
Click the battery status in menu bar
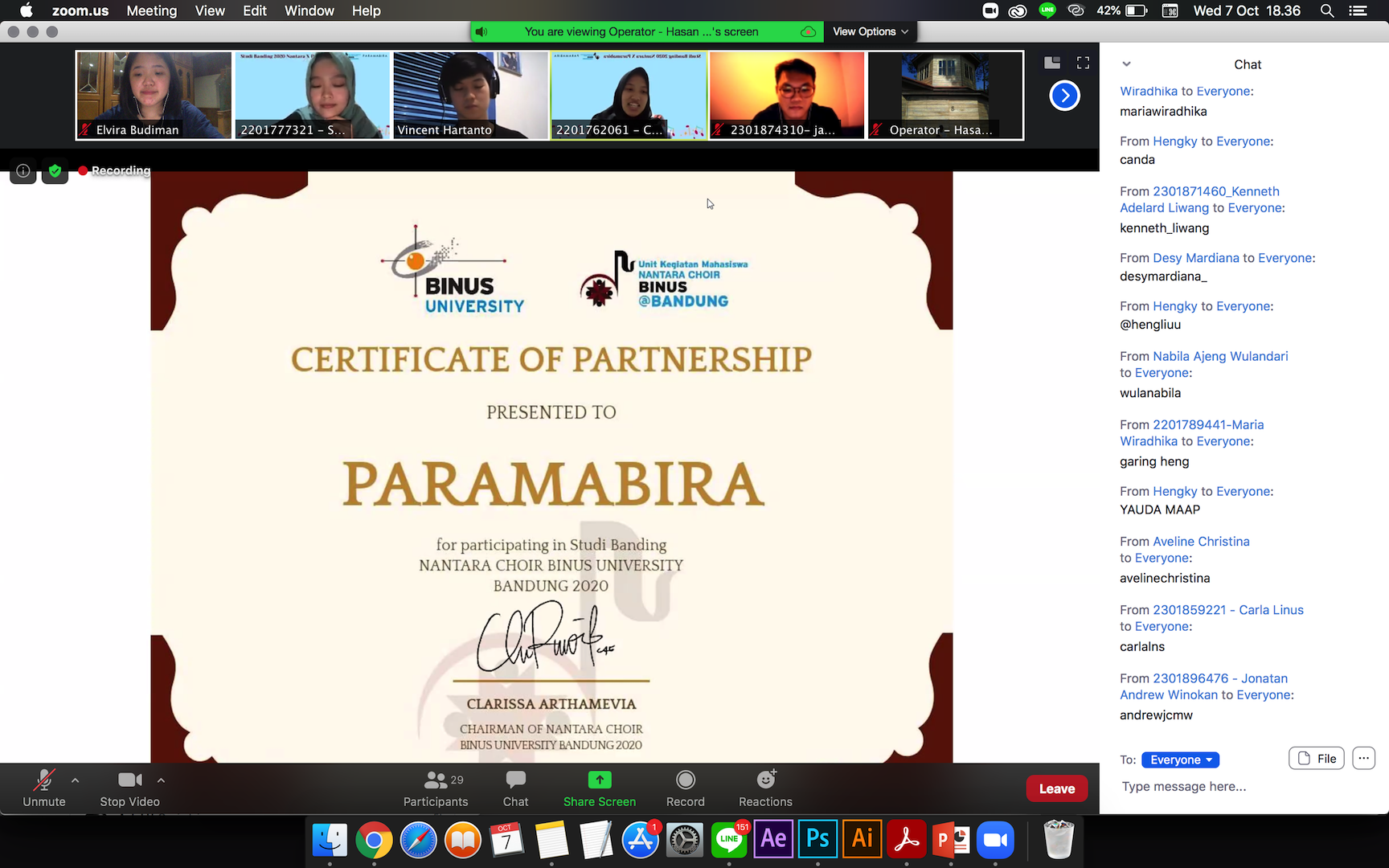coord(1122,10)
